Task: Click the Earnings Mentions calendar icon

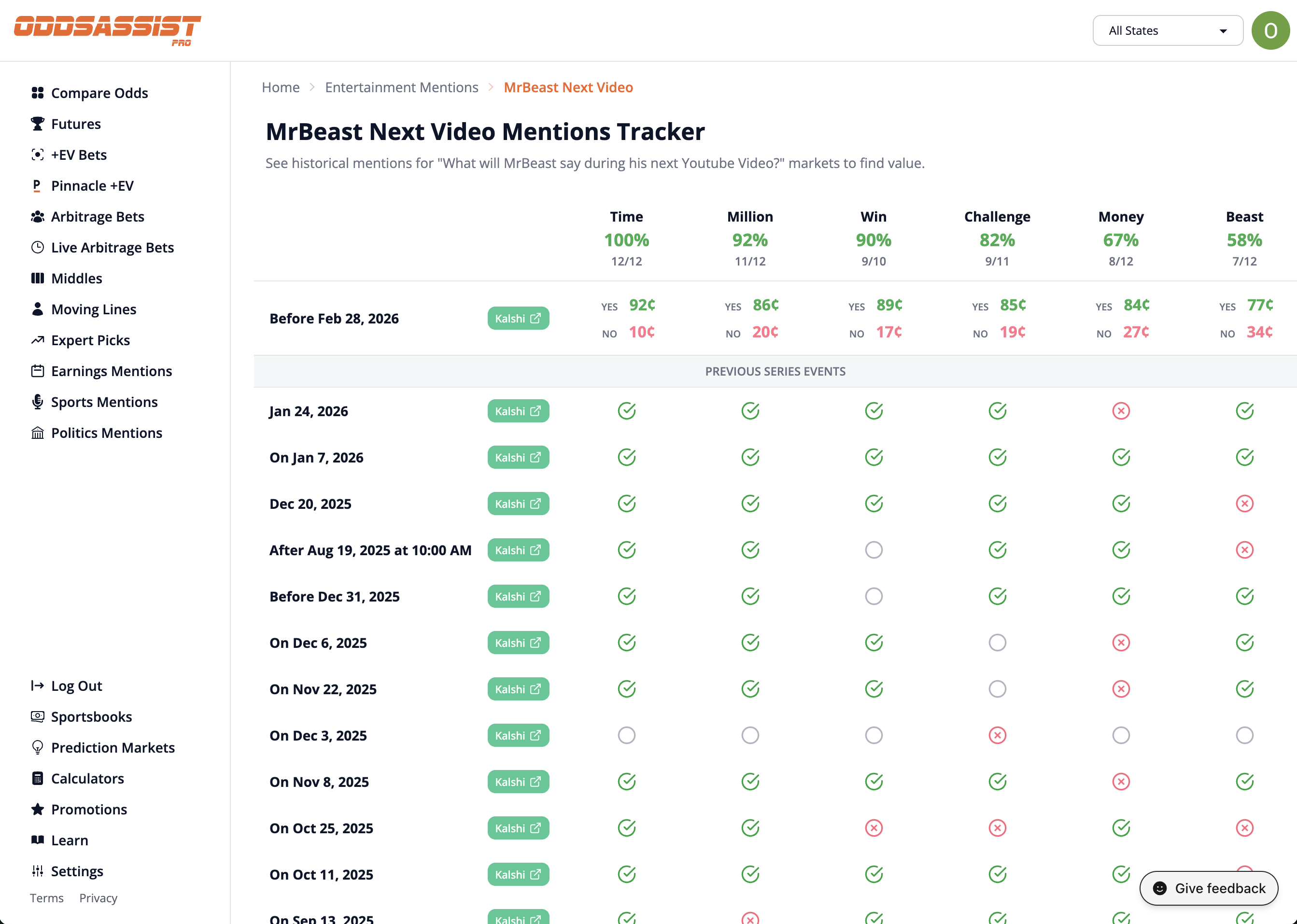Action: coord(37,370)
